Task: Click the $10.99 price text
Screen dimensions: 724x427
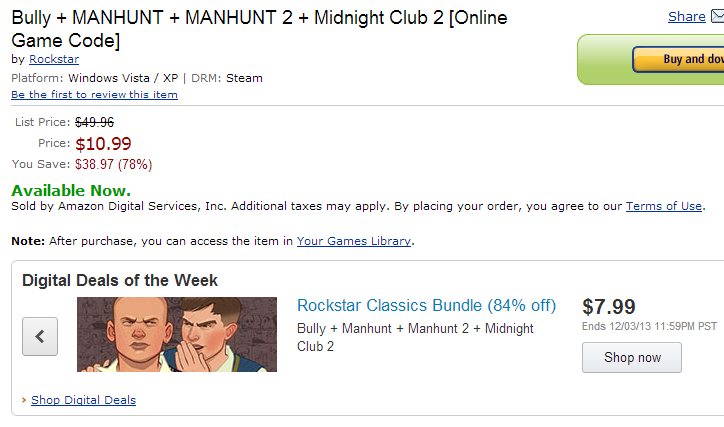Action: coord(103,144)
